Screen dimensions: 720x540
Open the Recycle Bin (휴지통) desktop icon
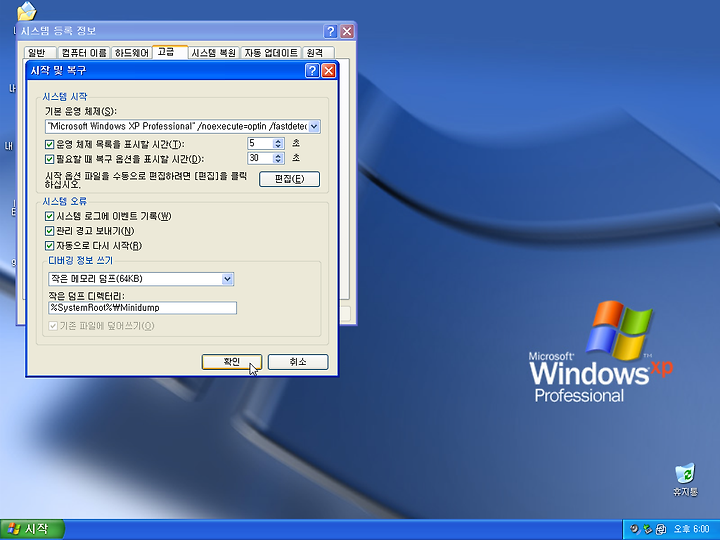[685, 479]
